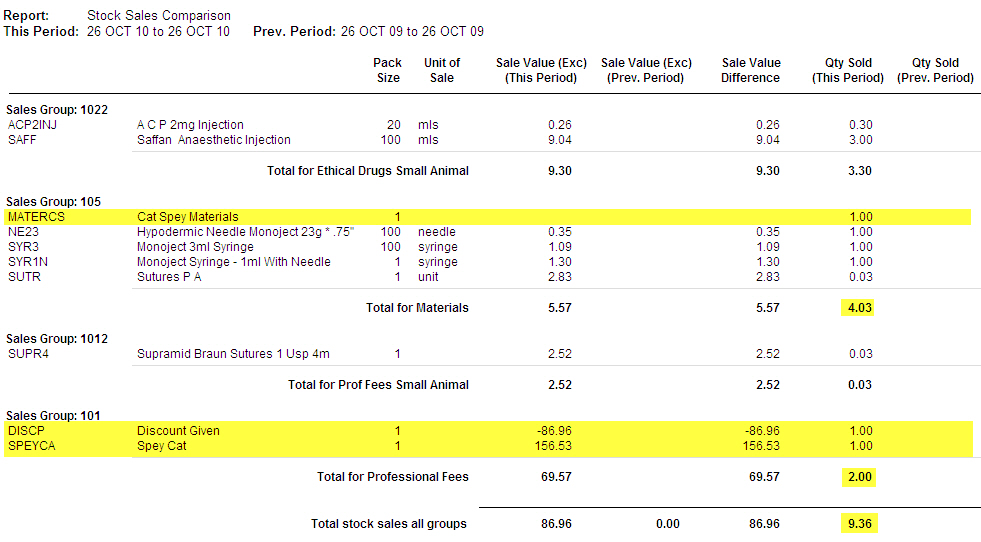This screenshot has width=981, height=542.
Task: Click the Unit of Sale column header
Action: click(x=442, y=70)
